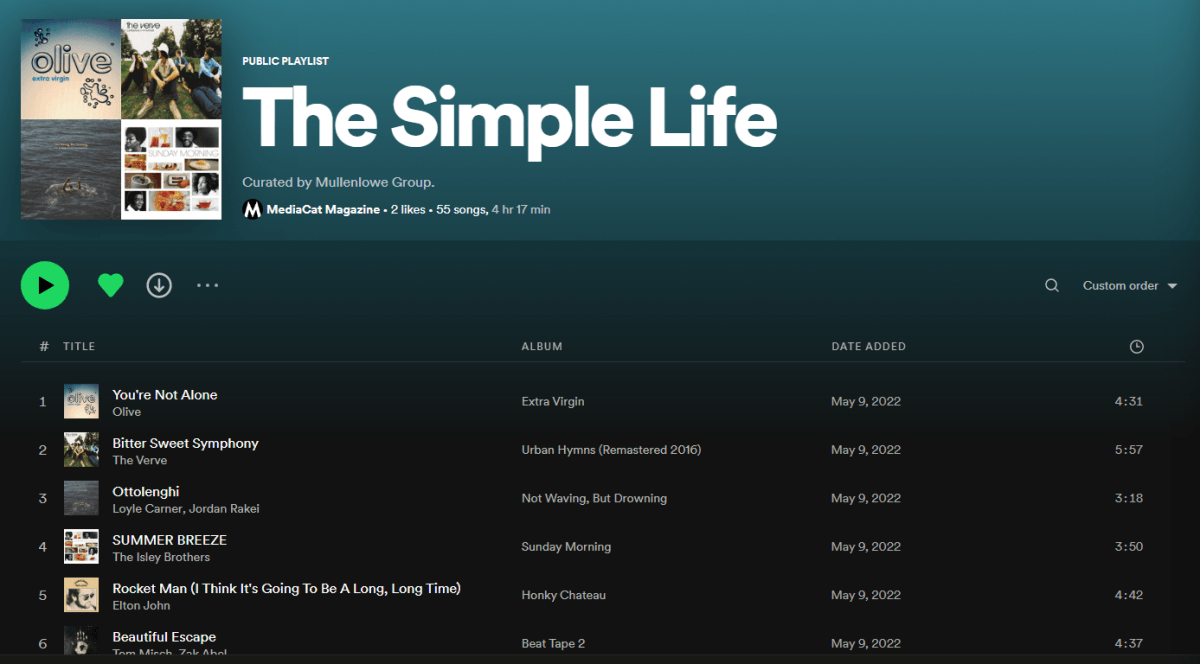
Task: Open the three-dot more options menu
Action: (207, 285)
